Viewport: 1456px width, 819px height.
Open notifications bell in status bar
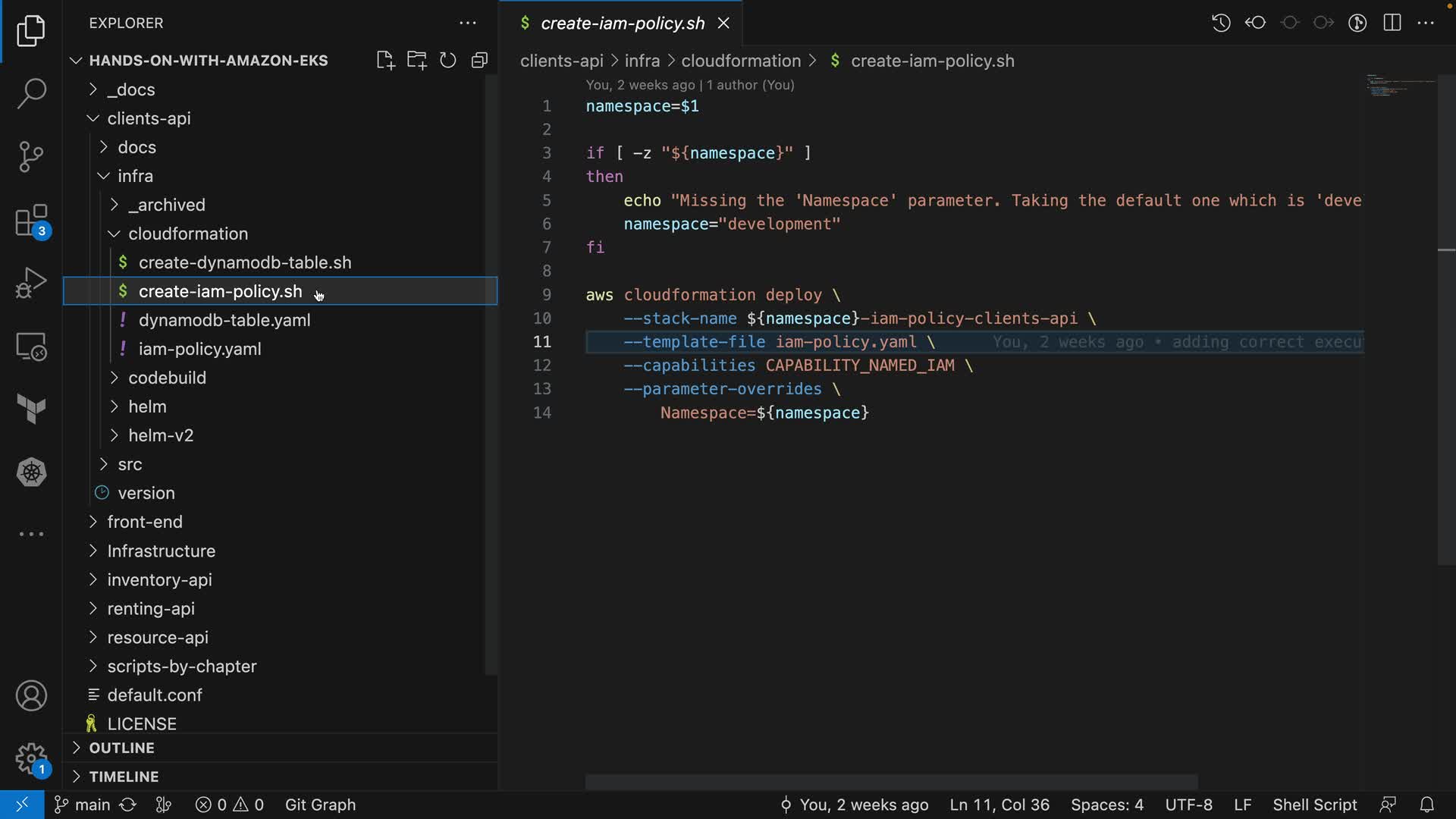(x=1426, y=805)
